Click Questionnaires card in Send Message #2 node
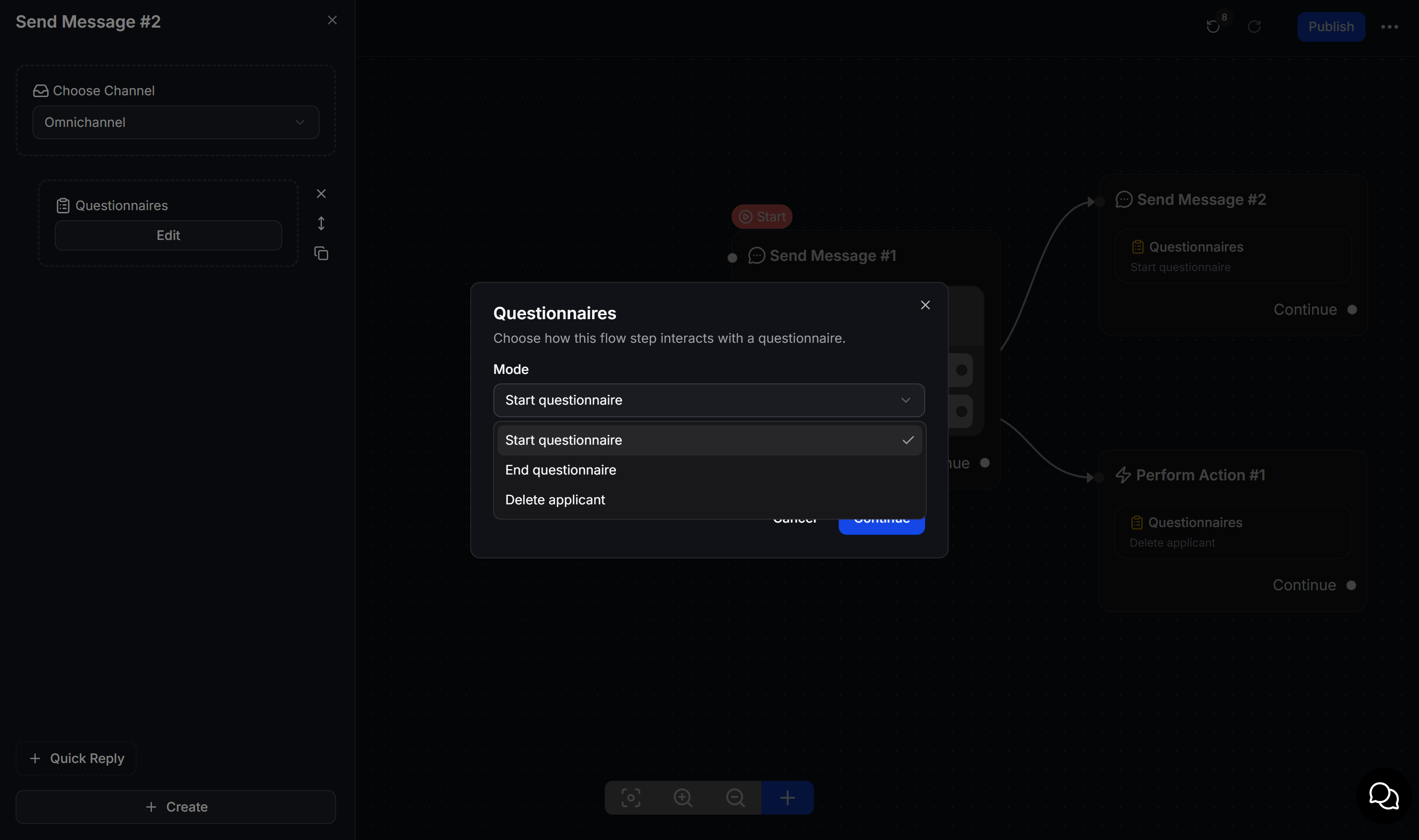1419x840 pixels. click(1233, 256)
